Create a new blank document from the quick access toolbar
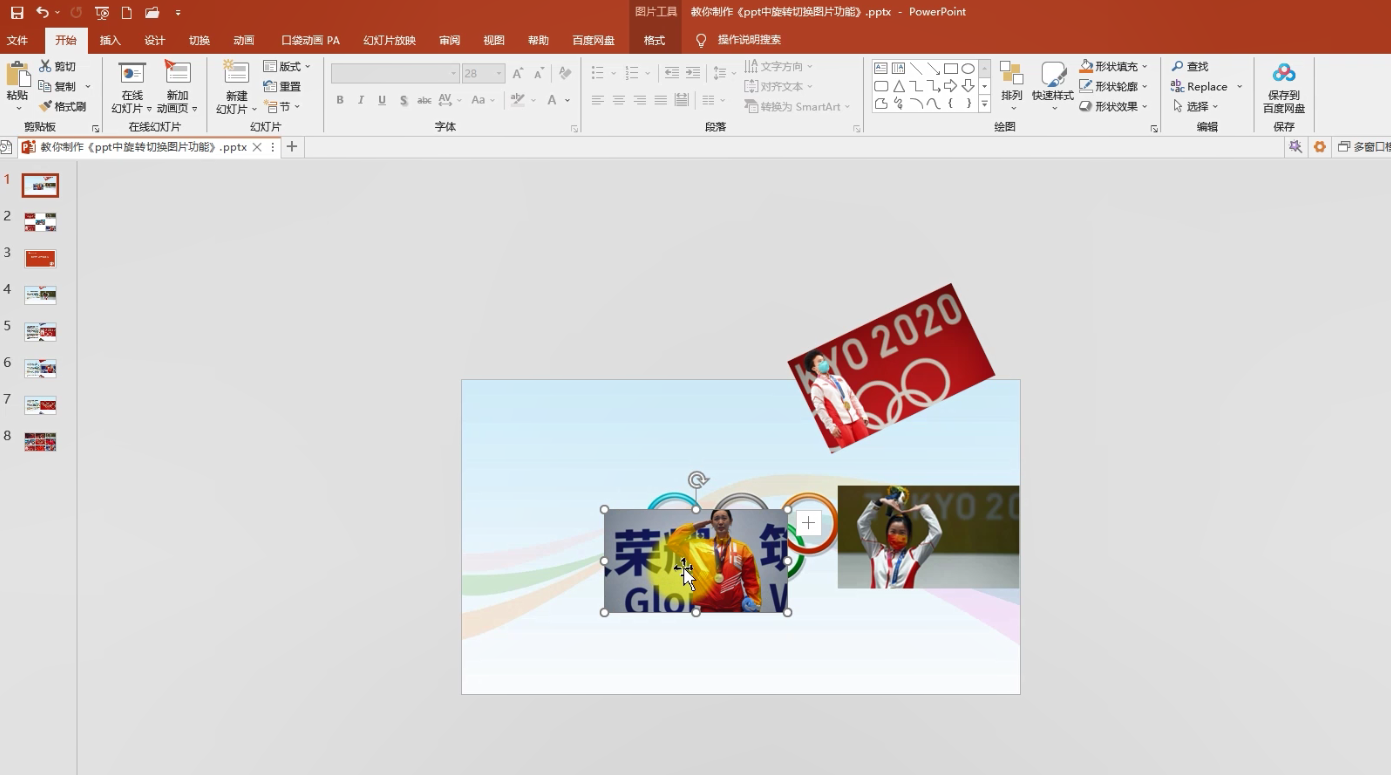Screen dimensions: 1391x775 click(x=126, y=12)
